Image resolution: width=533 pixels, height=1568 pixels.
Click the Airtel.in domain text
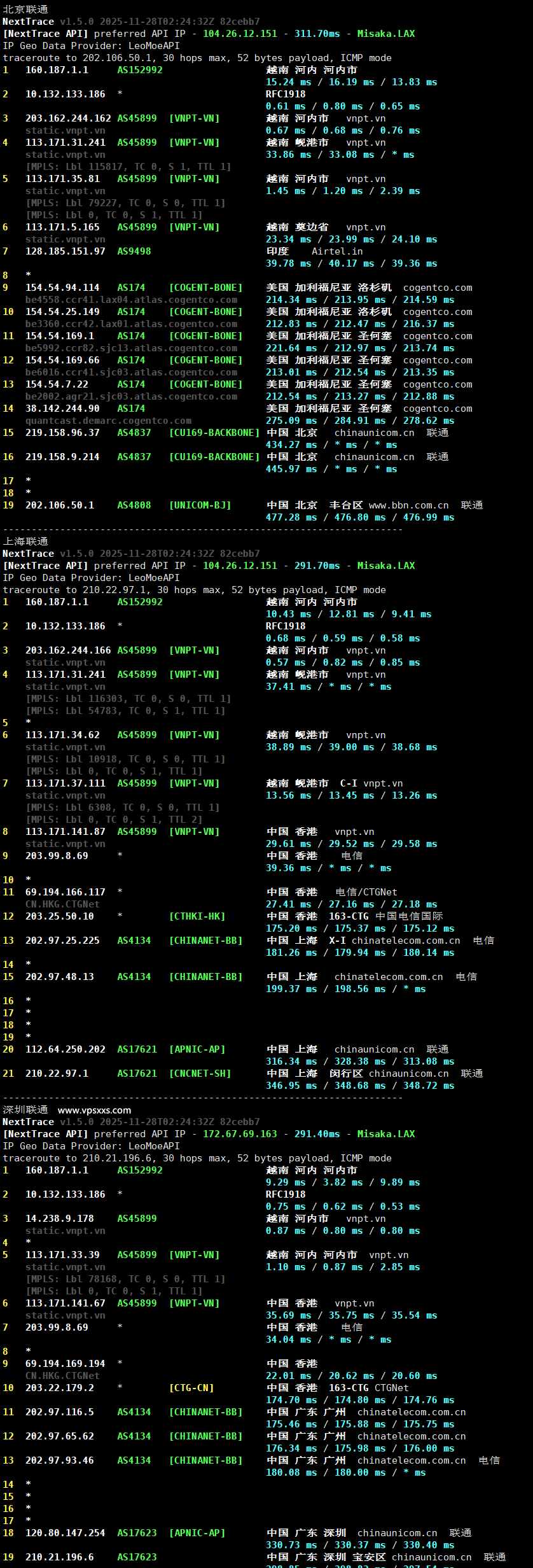(x=337, y=251)
